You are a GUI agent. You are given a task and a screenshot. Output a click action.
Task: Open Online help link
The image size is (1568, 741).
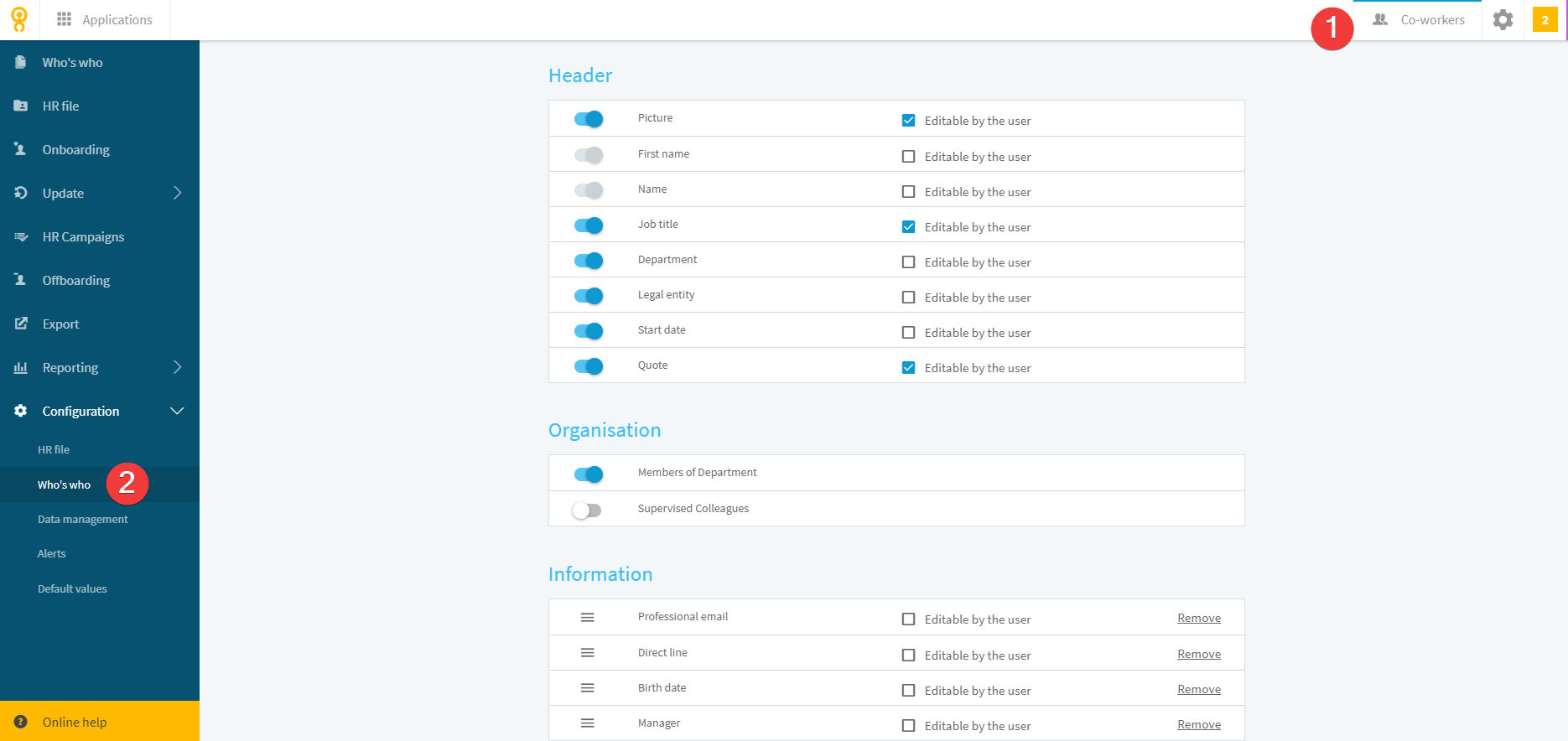coord(100,722)
